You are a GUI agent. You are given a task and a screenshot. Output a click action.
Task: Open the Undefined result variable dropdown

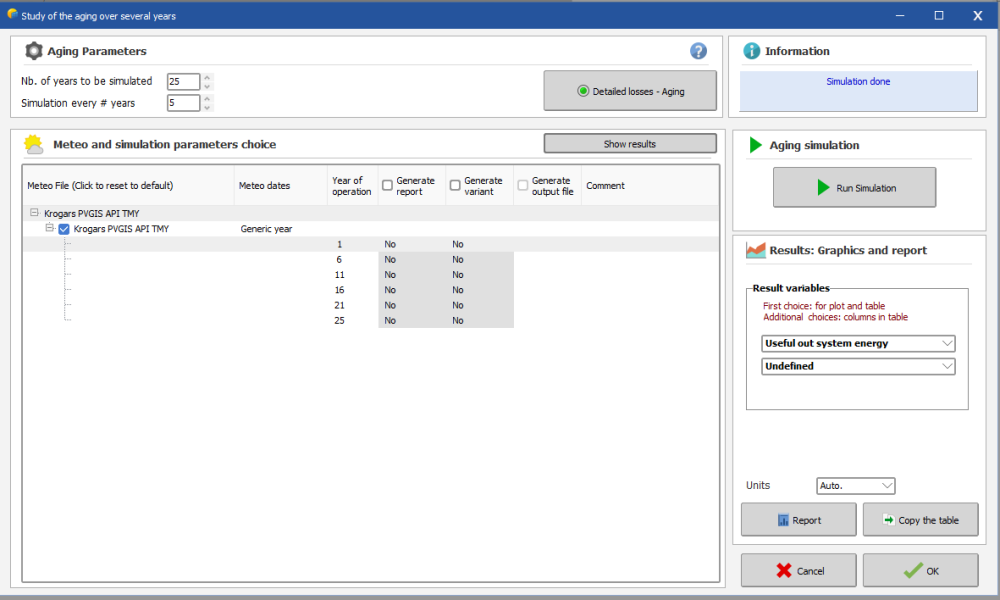pos(857,366)
